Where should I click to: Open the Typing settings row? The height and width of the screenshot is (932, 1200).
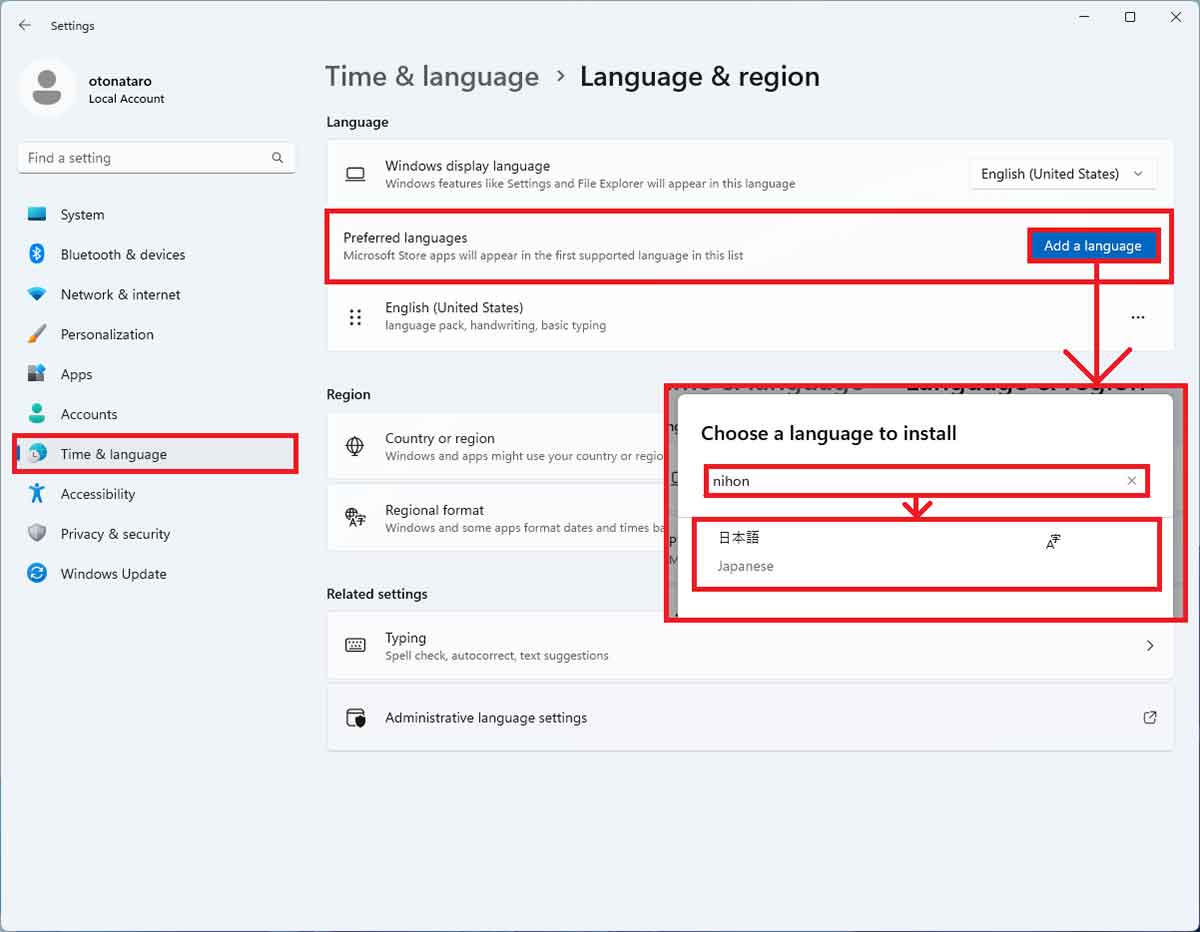click(x=750, y=646)
